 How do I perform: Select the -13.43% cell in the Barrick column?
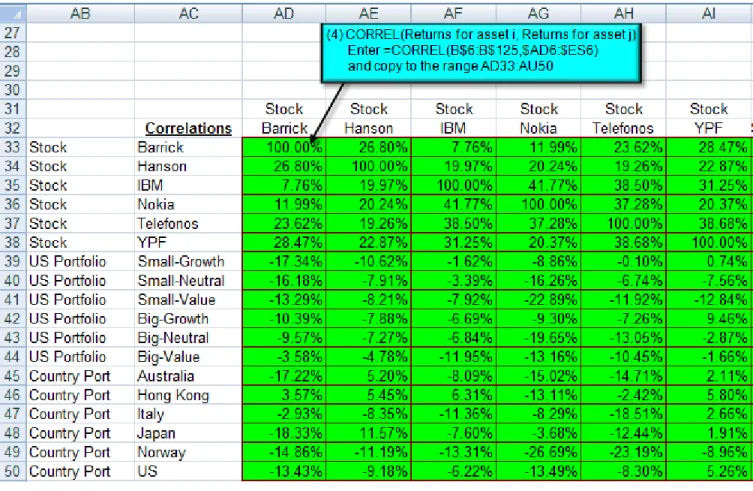click(x=284, y=471)
